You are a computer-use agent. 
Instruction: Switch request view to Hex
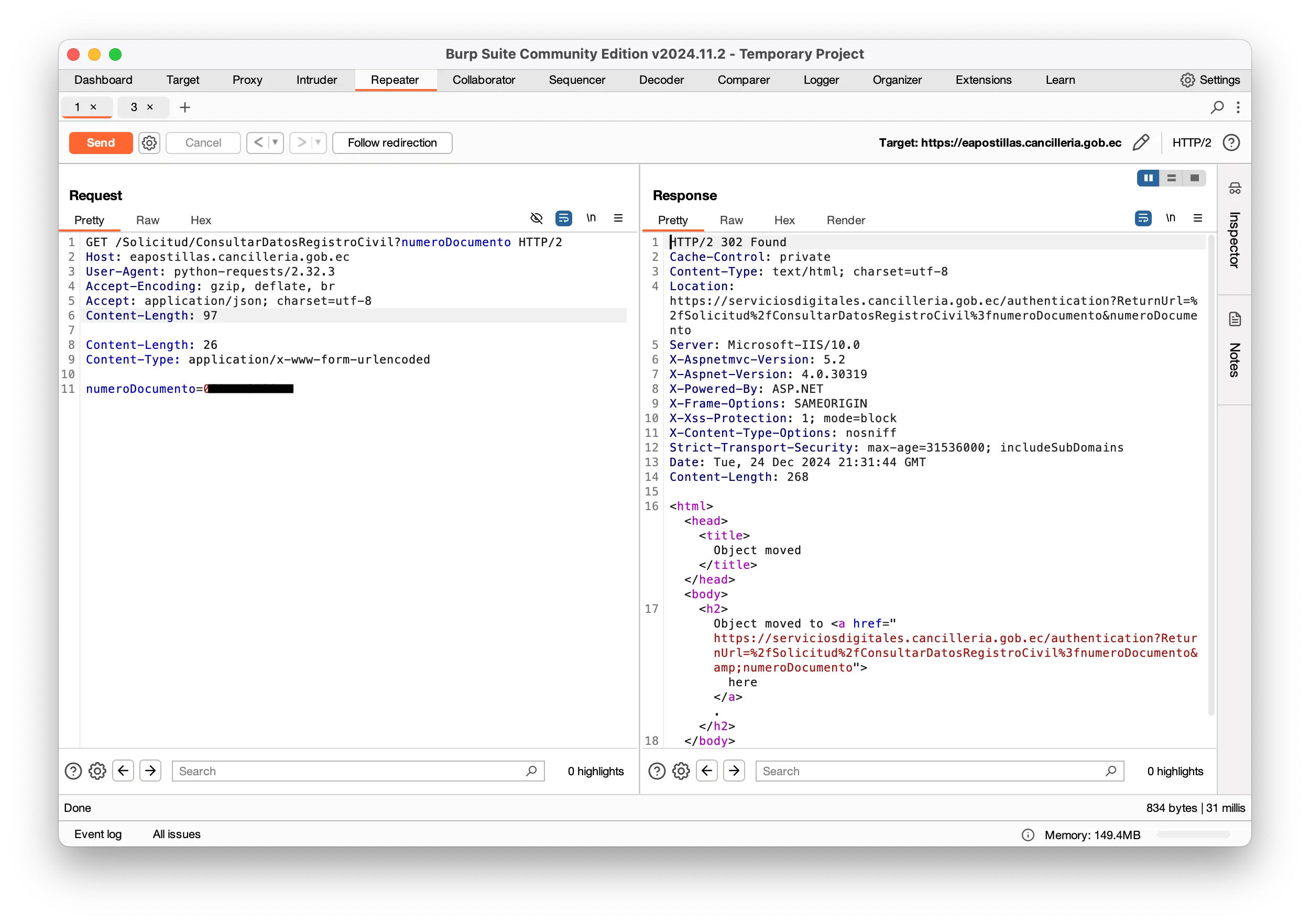click(200, 220)
